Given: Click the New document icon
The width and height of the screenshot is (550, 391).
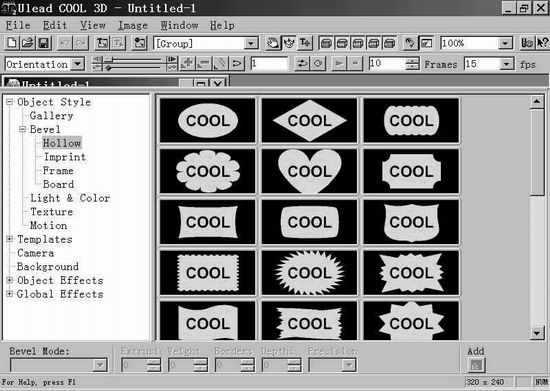Looking at the screenshot, I should point(12,43).
